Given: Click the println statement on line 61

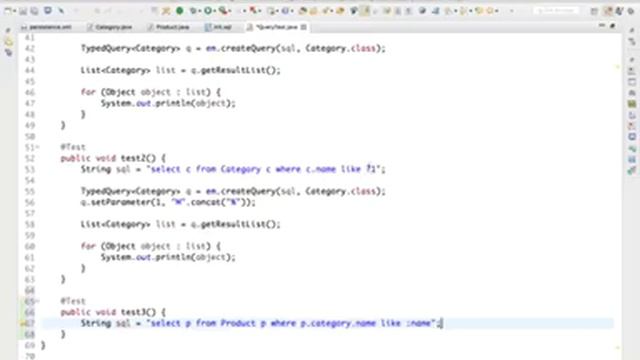Looking at the screenshot, I should pyautogui.click(x=168, y=257).
